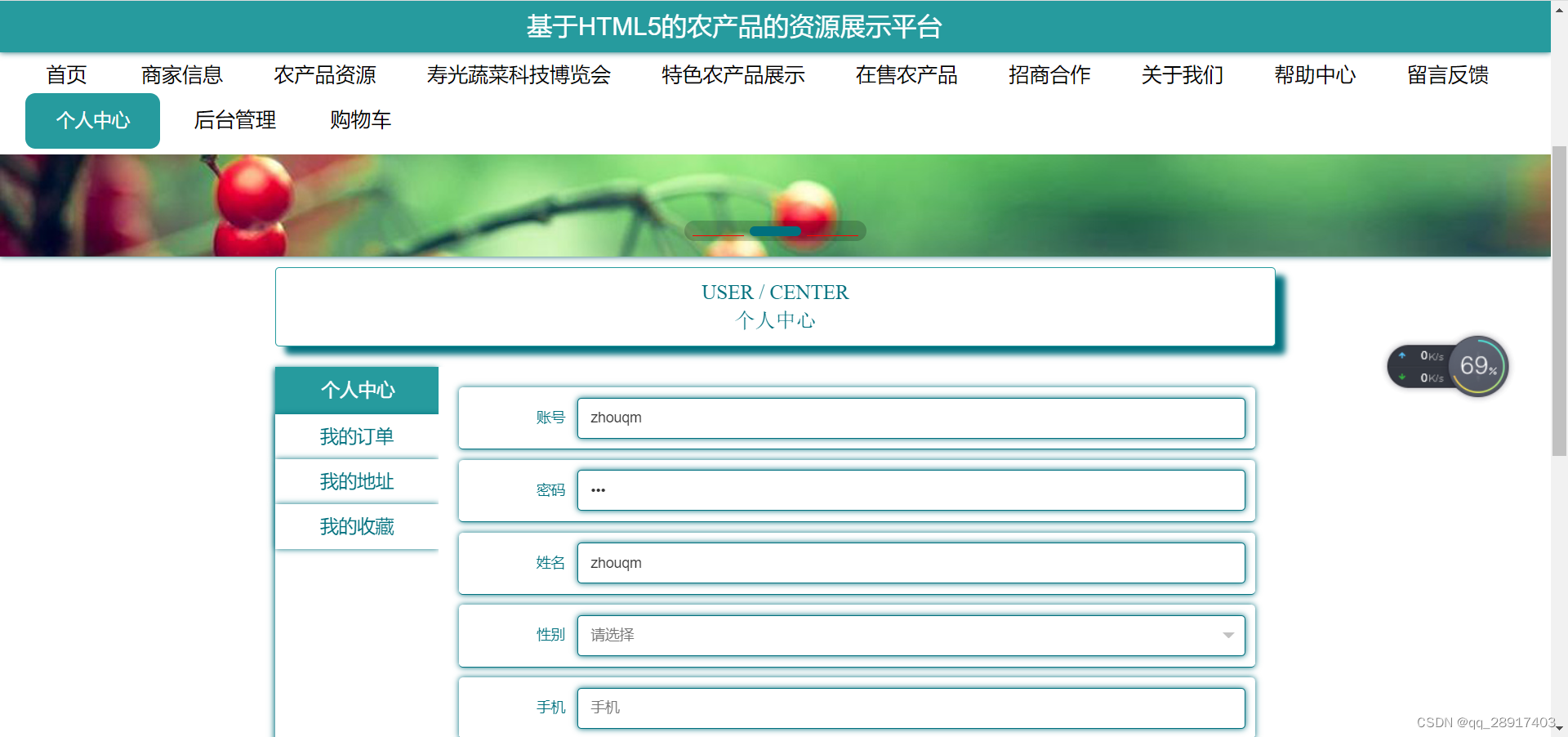Go to 留言反馈 page
Viewport: 1568px width, 737px height.
1447,75
